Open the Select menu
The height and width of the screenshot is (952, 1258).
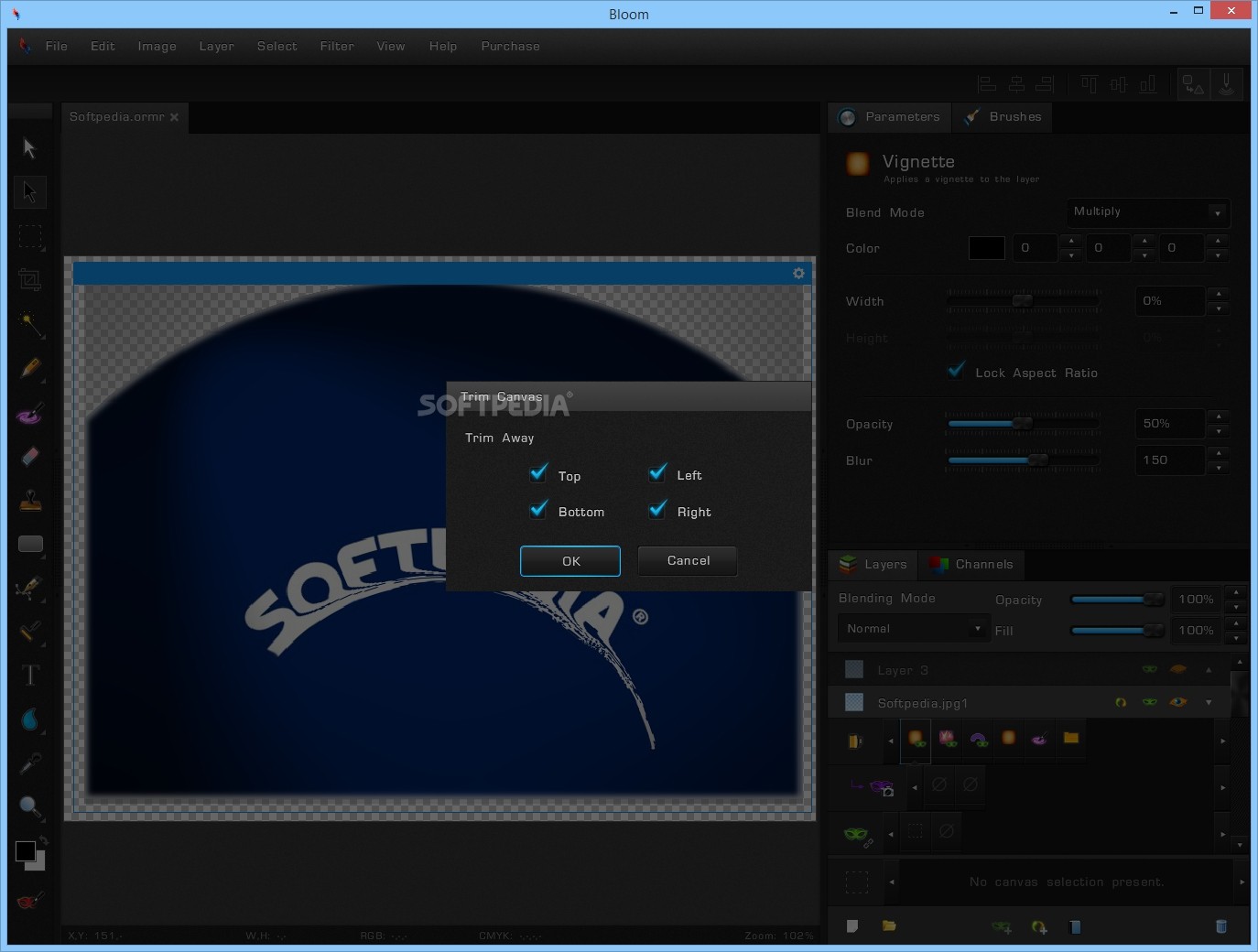coord(277,47)
